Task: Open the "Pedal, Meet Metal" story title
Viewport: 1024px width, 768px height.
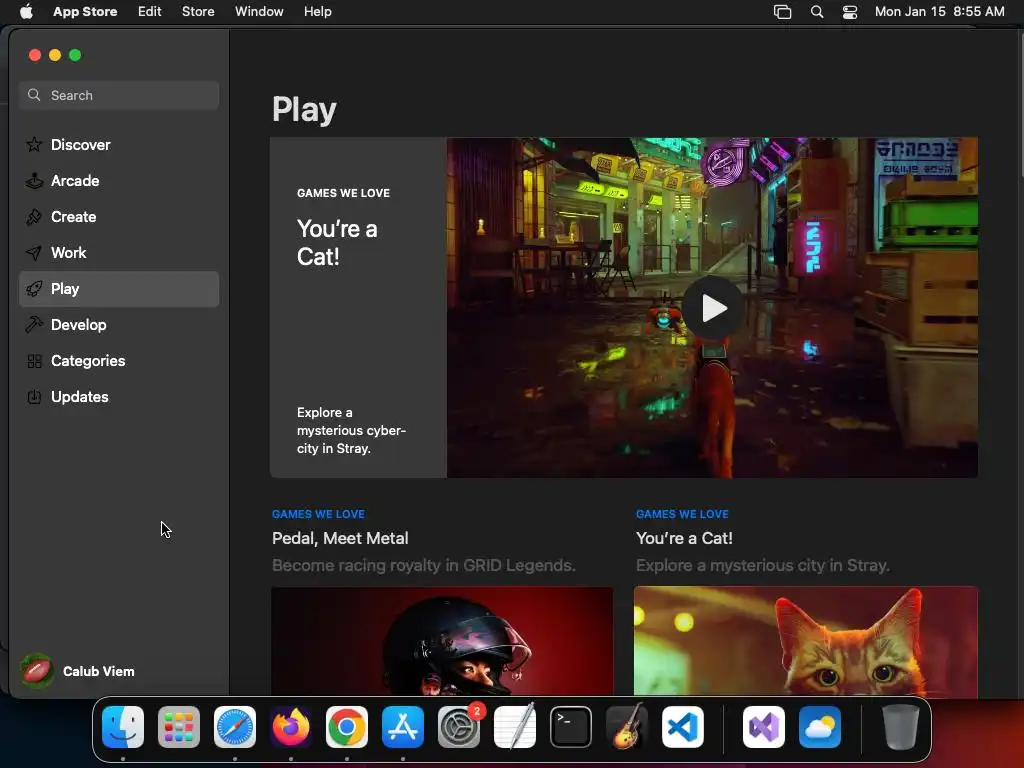Action: tap(340, 538)
